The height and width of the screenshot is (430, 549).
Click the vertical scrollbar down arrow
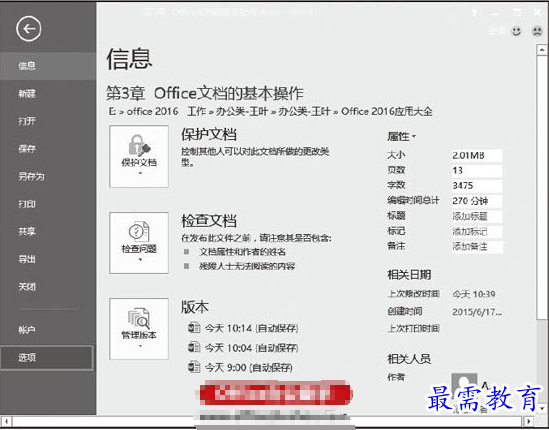coord(542,408)
